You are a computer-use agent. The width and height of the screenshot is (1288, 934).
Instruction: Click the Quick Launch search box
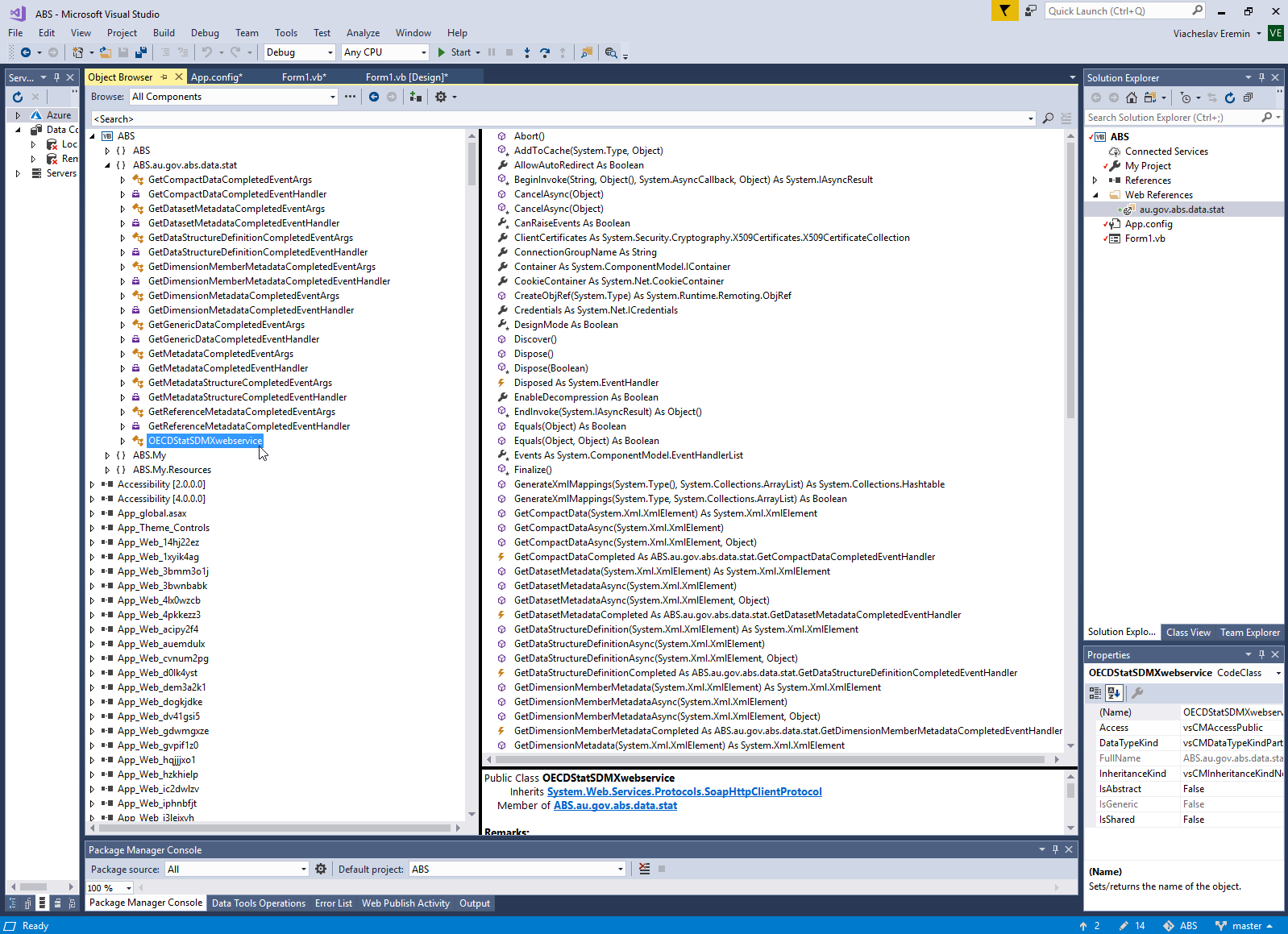click(1125, 10)
